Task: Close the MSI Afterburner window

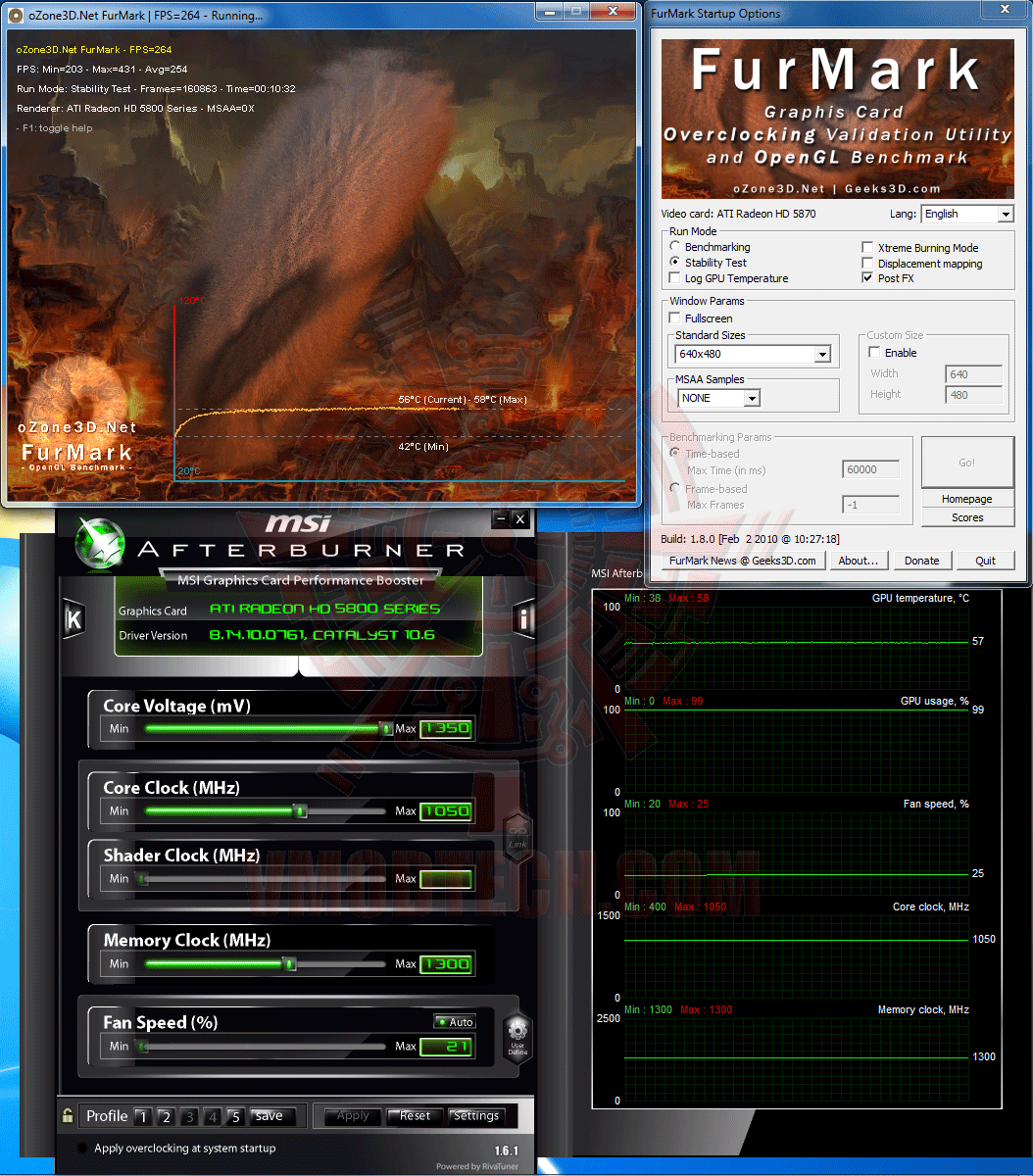Action: click(520, 518)
